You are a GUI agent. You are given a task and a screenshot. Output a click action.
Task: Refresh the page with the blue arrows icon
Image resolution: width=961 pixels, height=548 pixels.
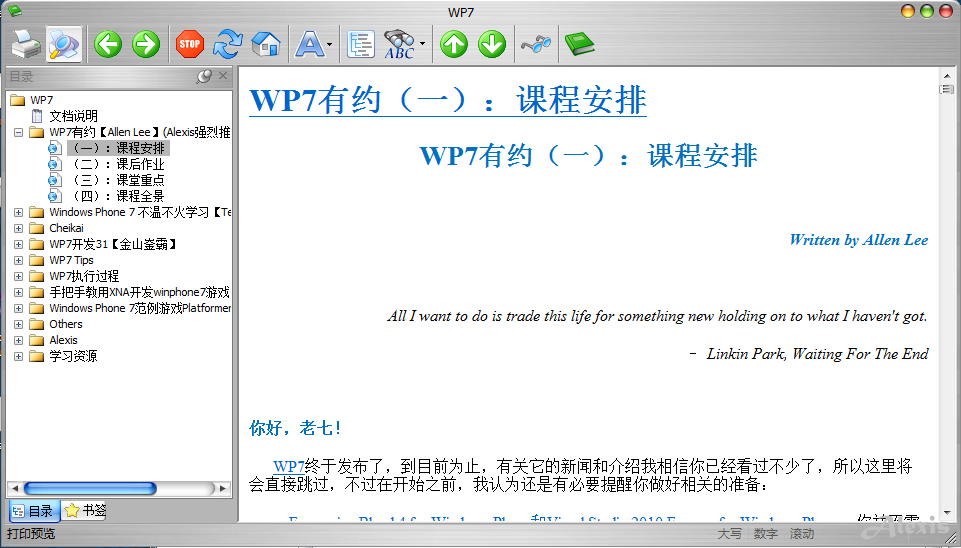(x=228, y=44)
